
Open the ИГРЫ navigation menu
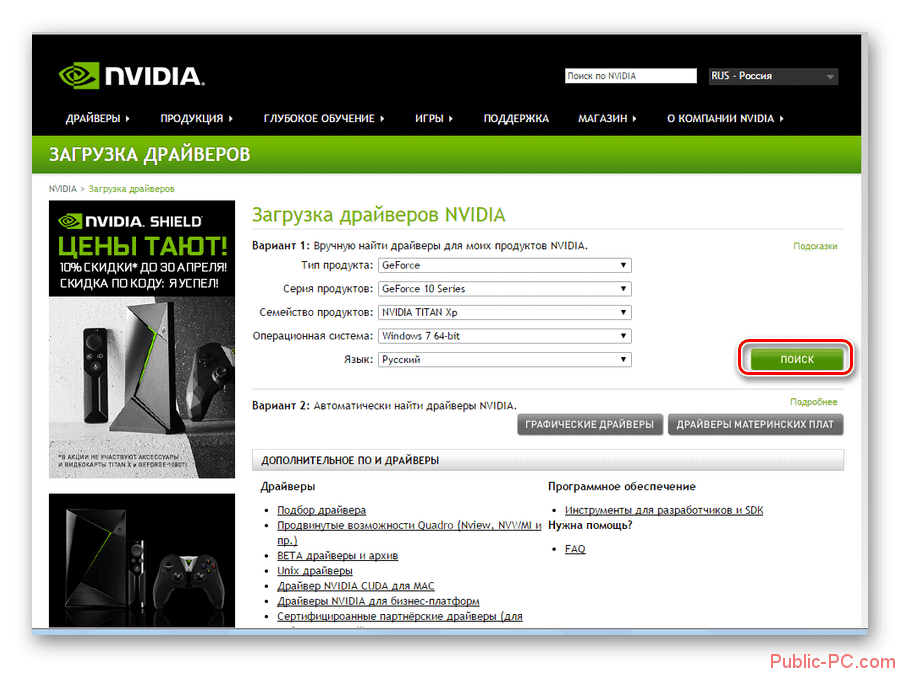coord(434,118)
